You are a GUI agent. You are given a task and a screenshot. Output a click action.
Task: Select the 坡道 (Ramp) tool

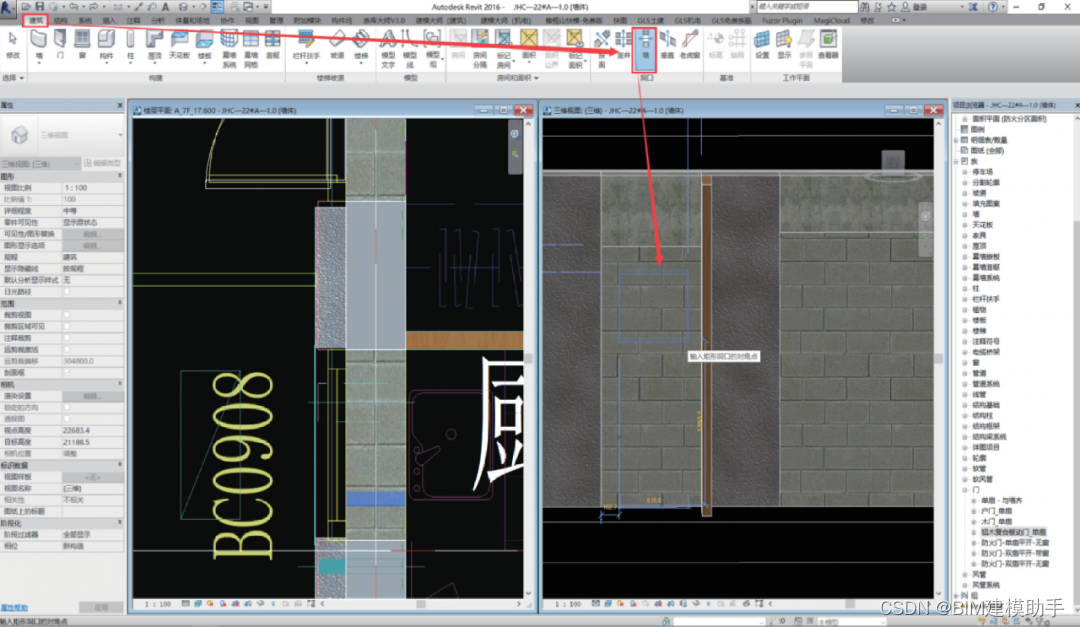tap(337, 45)
